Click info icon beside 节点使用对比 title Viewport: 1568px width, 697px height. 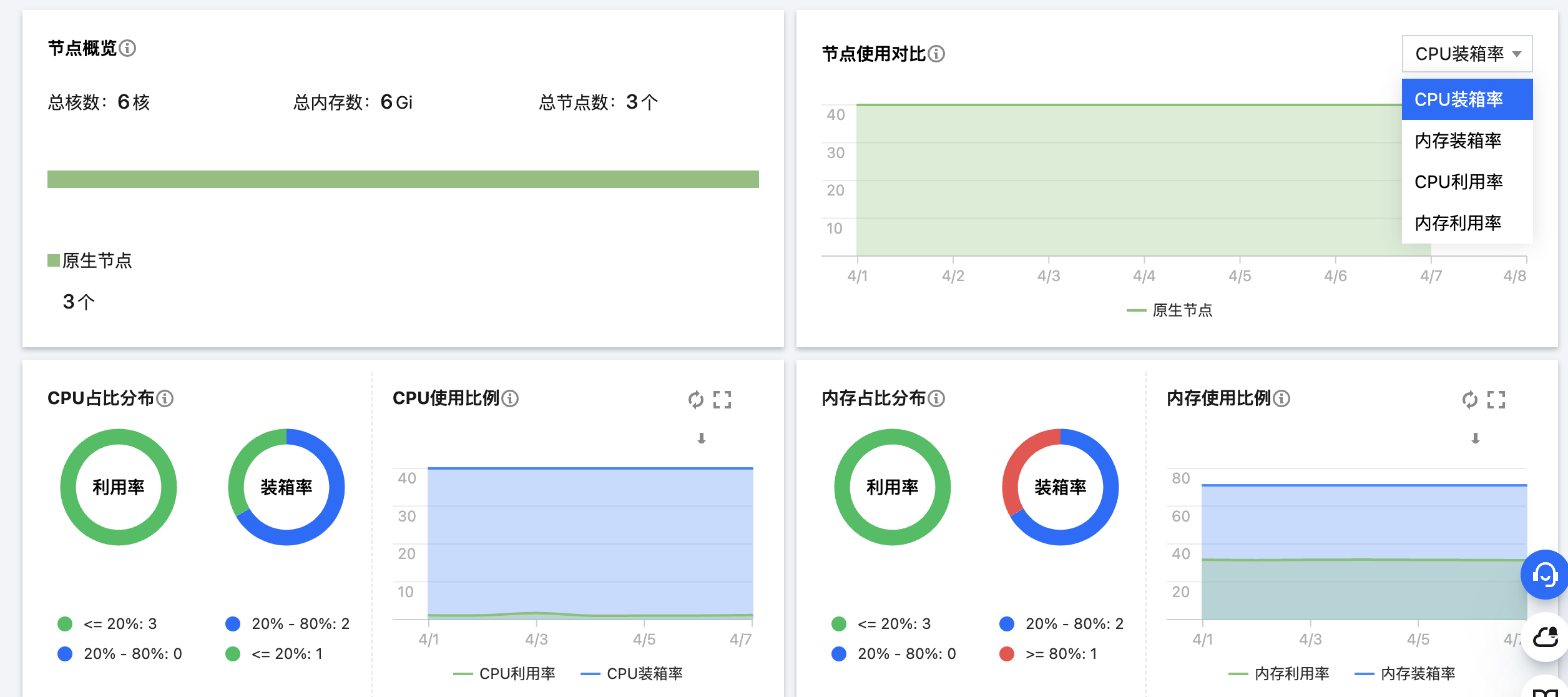[x=936, y=54]
